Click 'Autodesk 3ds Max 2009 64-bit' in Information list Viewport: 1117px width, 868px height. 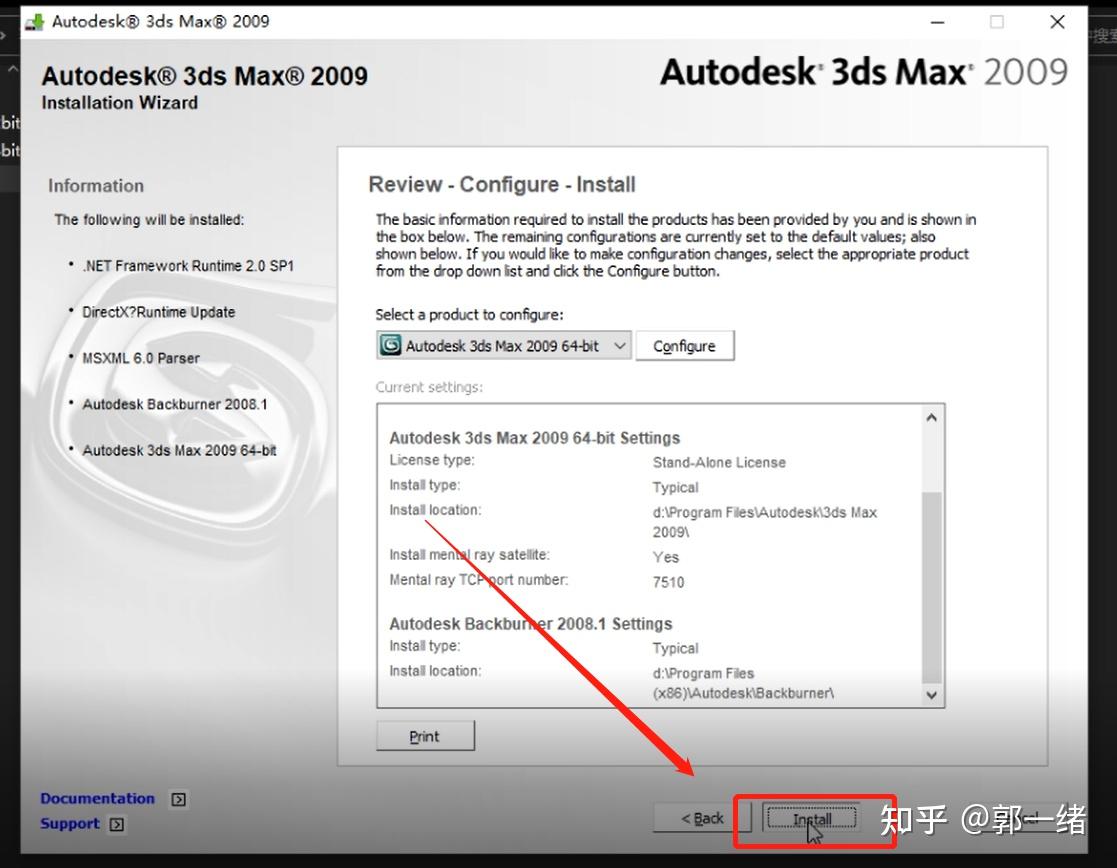tap(180, 450)
